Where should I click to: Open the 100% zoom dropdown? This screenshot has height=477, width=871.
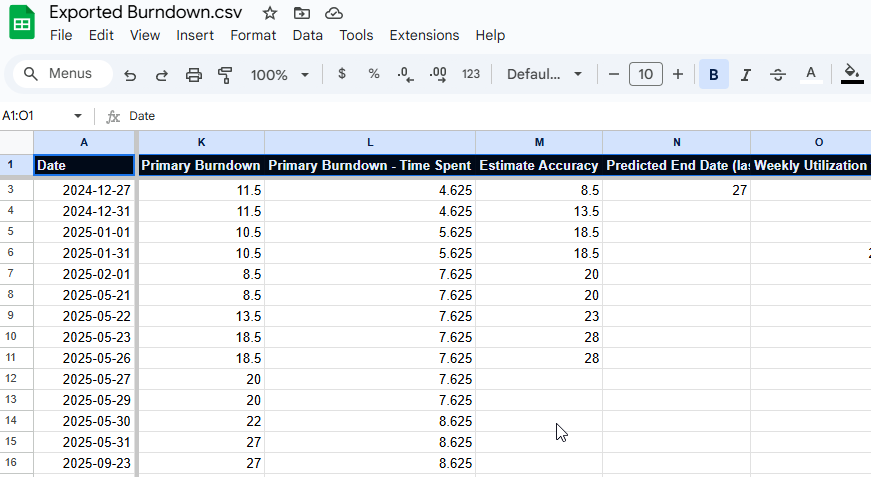(x=280, y=75)
